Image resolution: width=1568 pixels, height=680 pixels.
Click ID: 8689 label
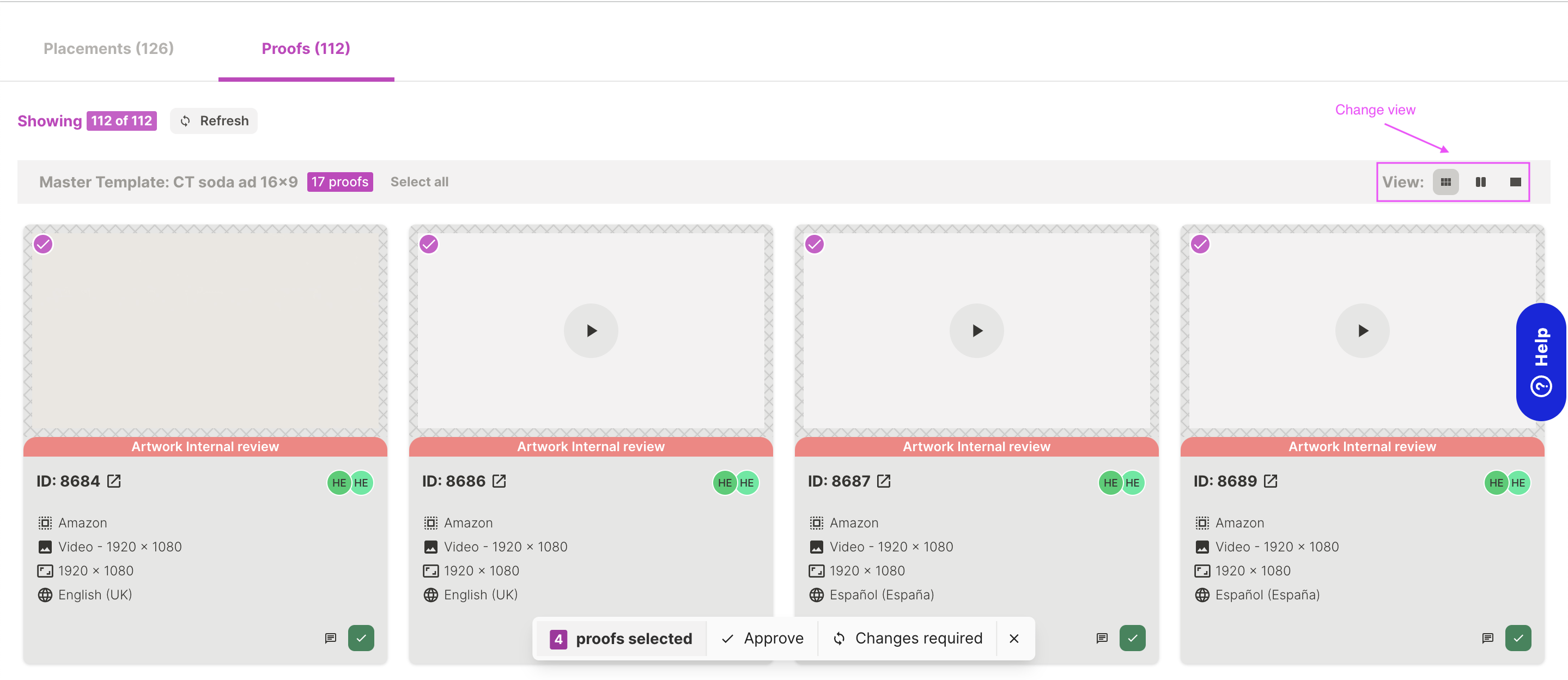(x=1225, y=482)
